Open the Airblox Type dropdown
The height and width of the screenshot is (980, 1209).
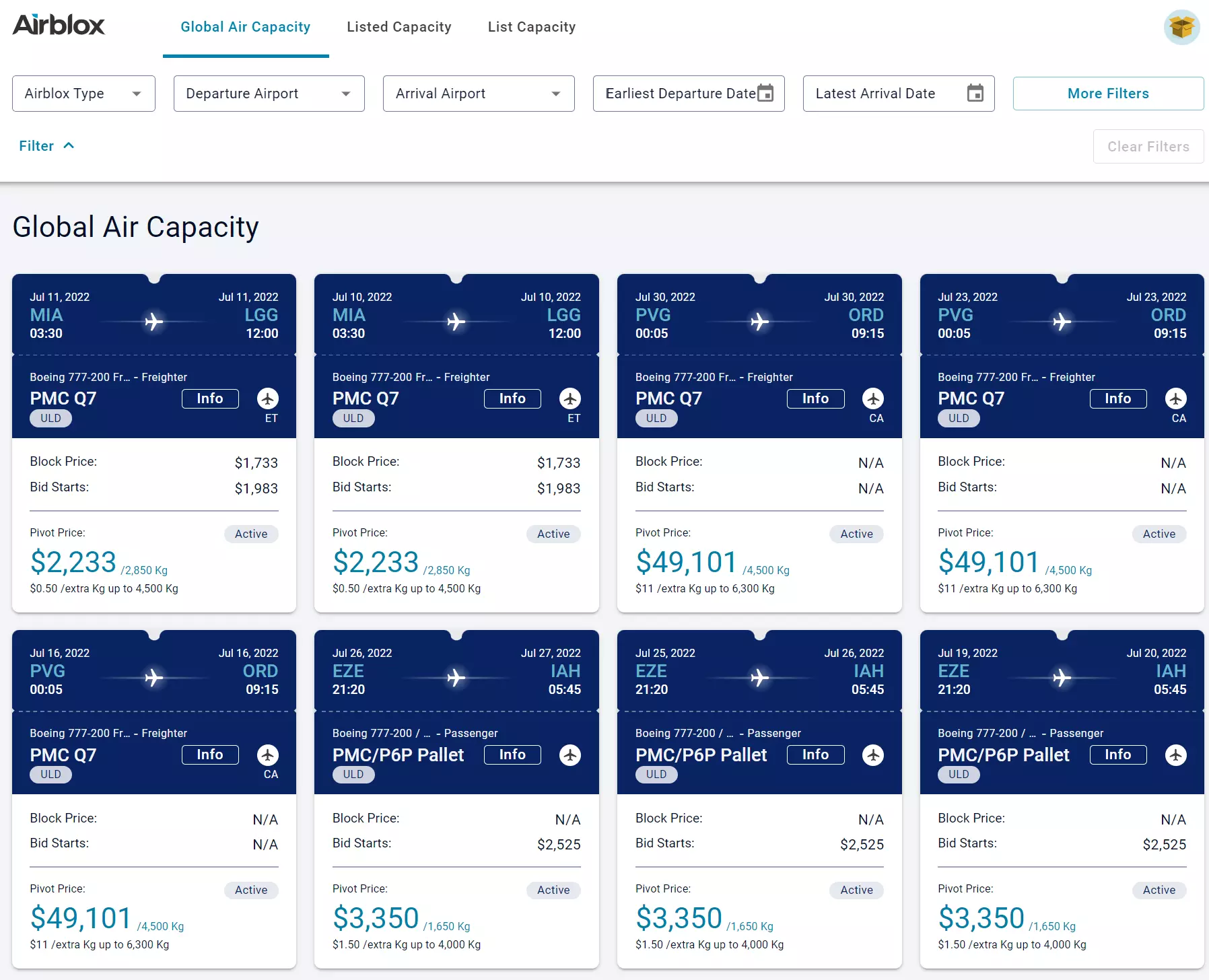(83, 94)
